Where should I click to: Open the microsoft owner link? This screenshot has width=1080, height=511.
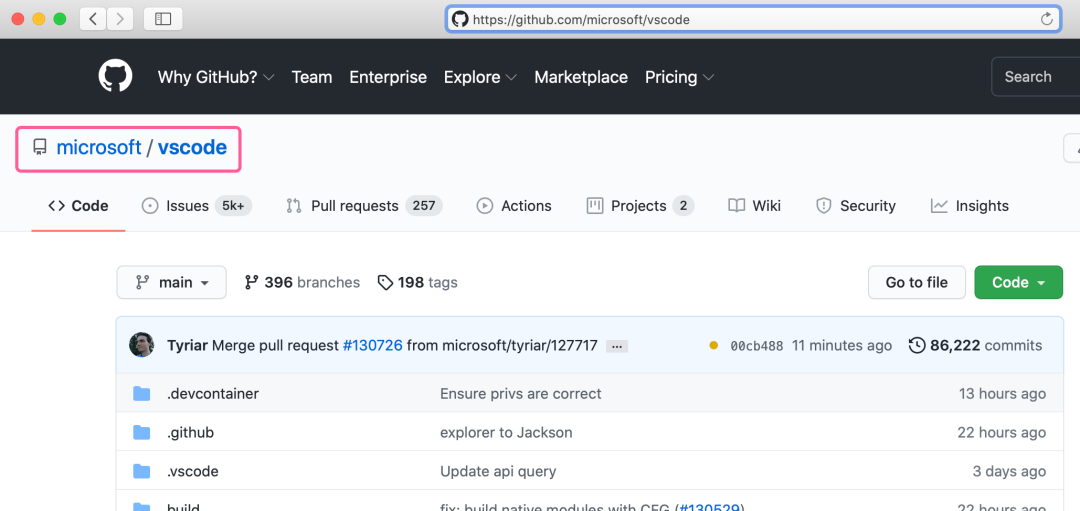(x=98, y=147)
